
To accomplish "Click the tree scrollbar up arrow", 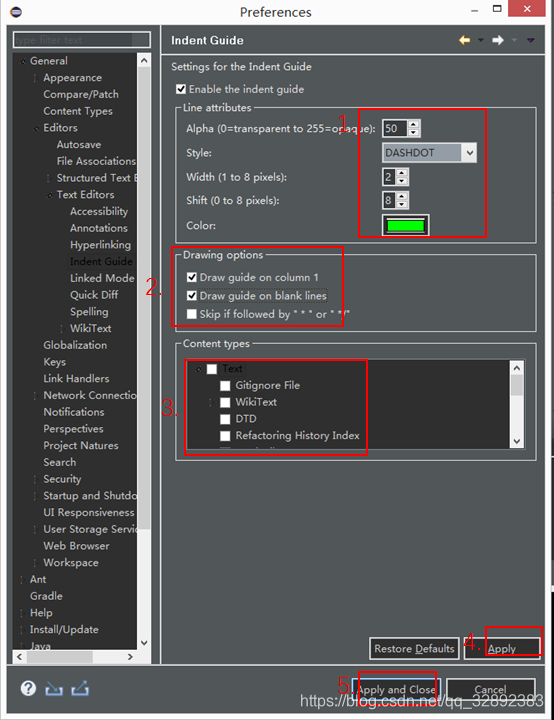I will pyautogui.click(x=144, y=61).
